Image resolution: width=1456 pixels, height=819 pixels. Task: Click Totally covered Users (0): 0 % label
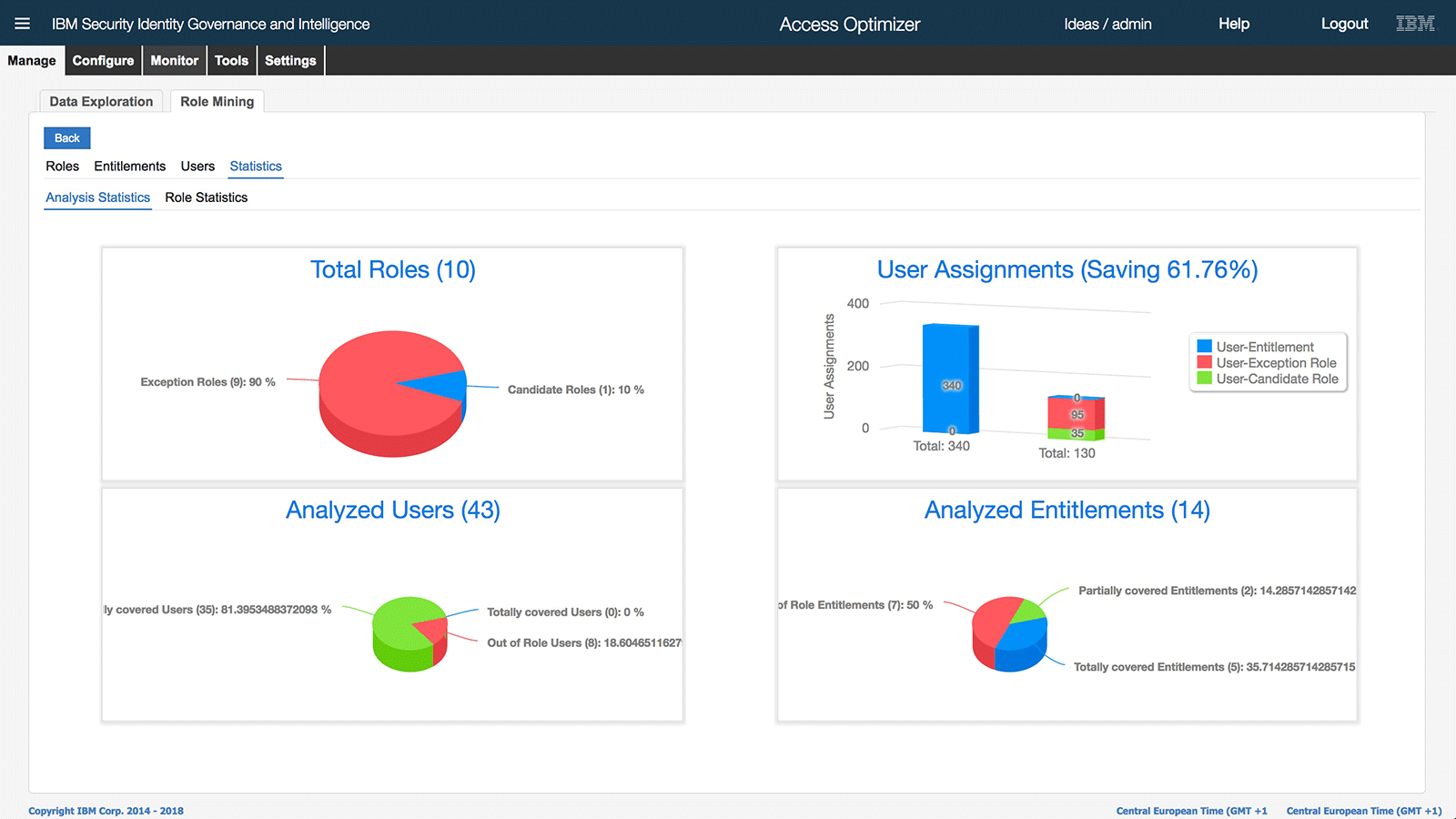pos(565,612)
